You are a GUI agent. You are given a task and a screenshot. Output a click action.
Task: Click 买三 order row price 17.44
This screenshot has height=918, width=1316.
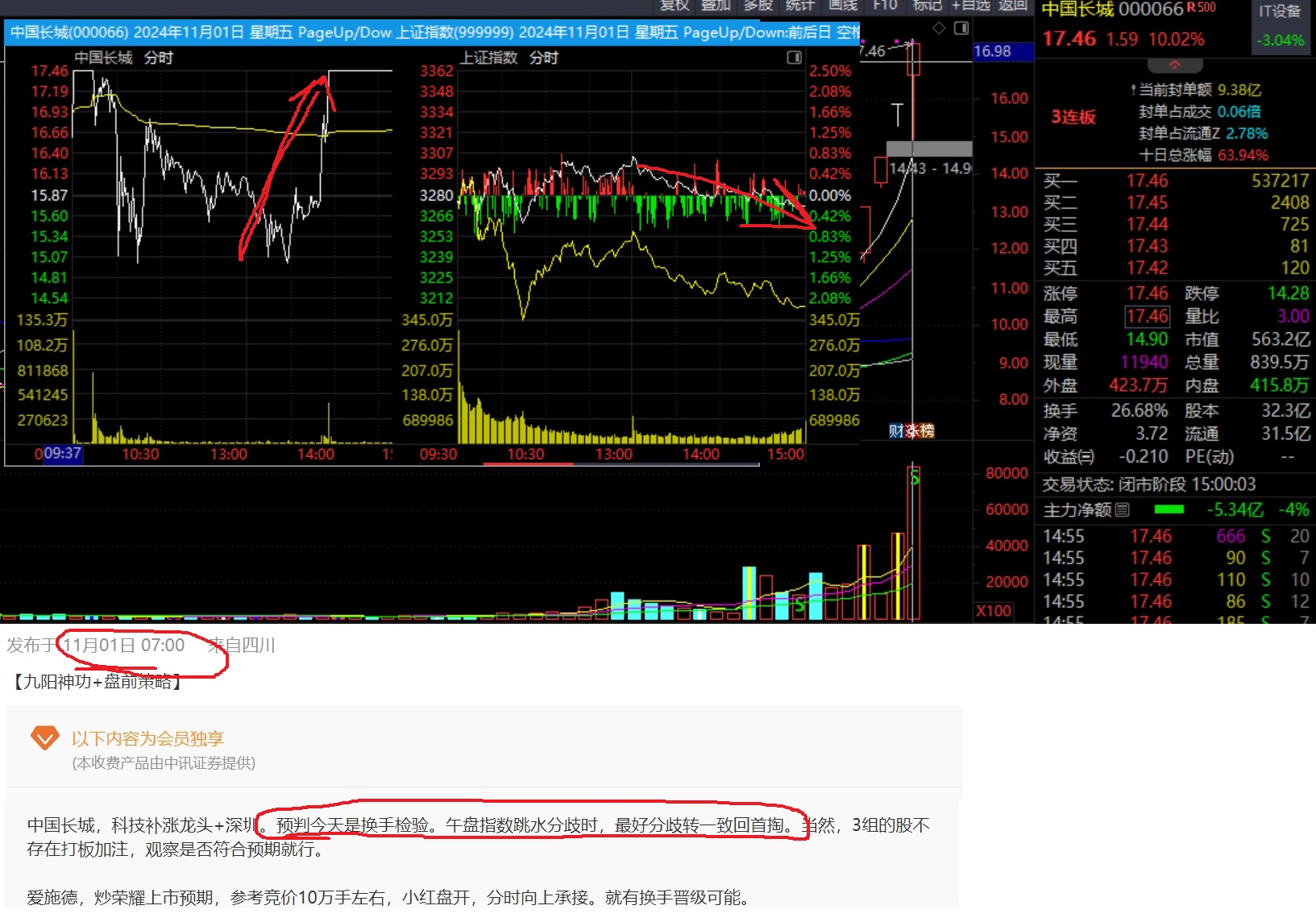click(1147, 224)
